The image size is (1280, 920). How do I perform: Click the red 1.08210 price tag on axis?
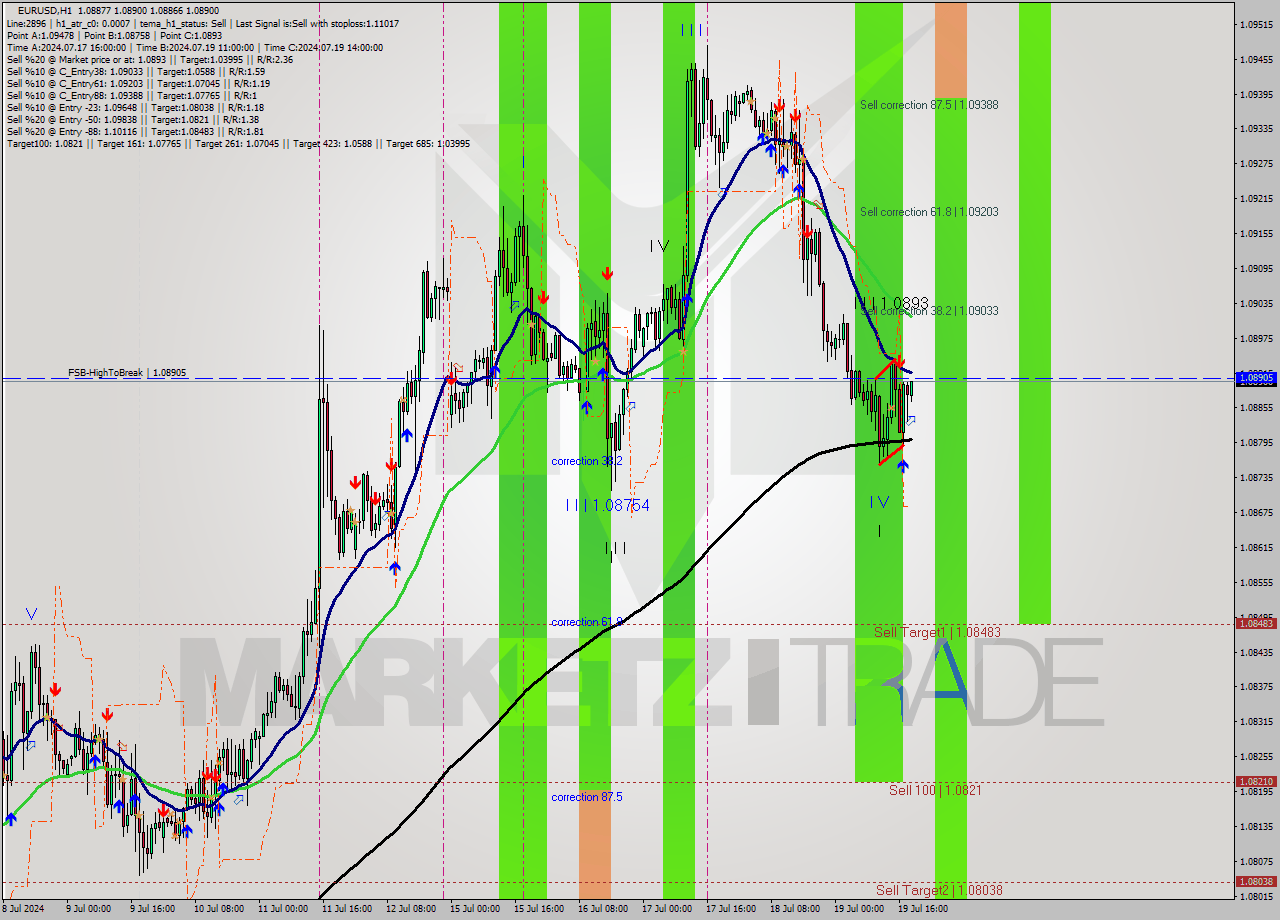(1256, 782)
